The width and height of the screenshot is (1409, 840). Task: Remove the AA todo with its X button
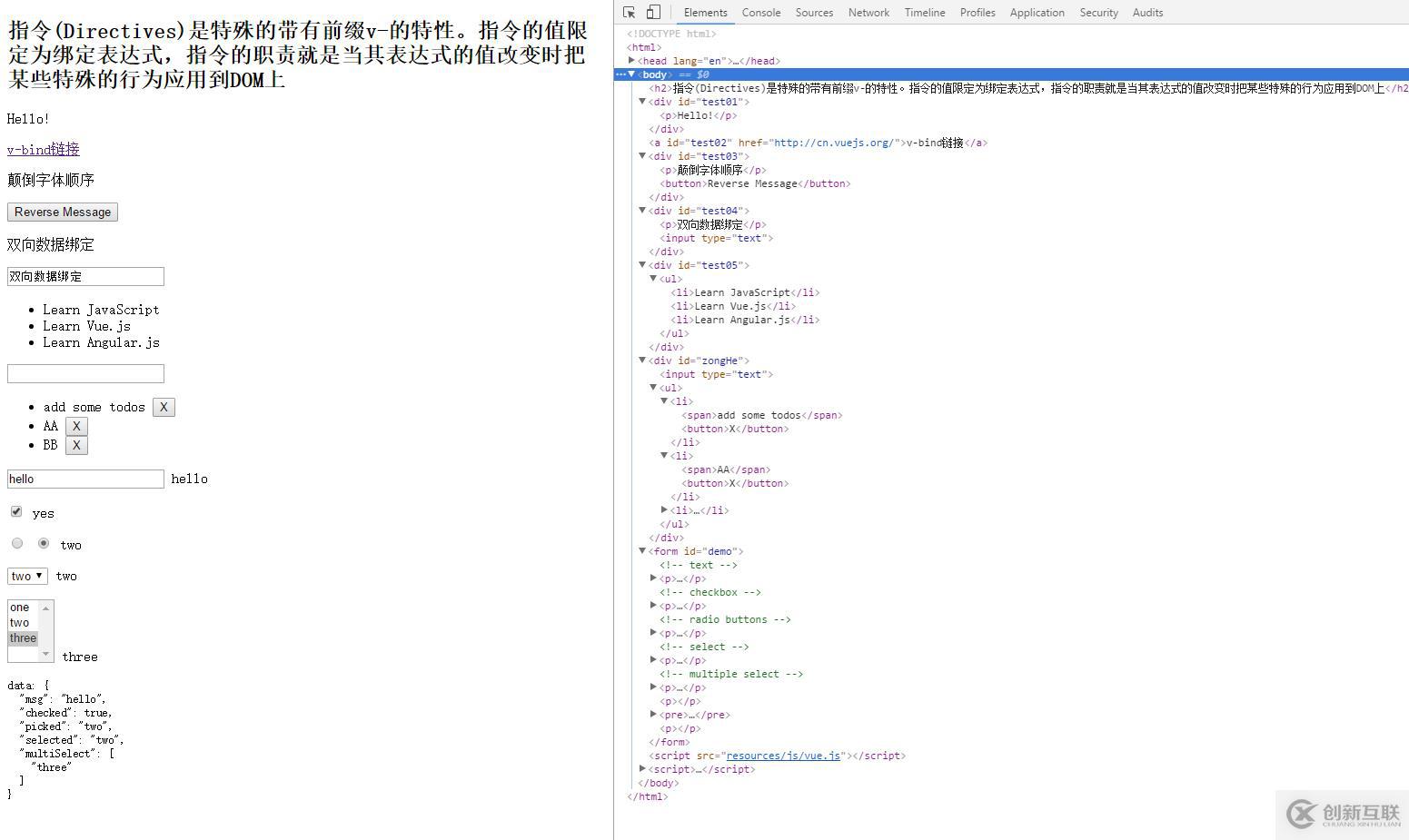(76, 426)
